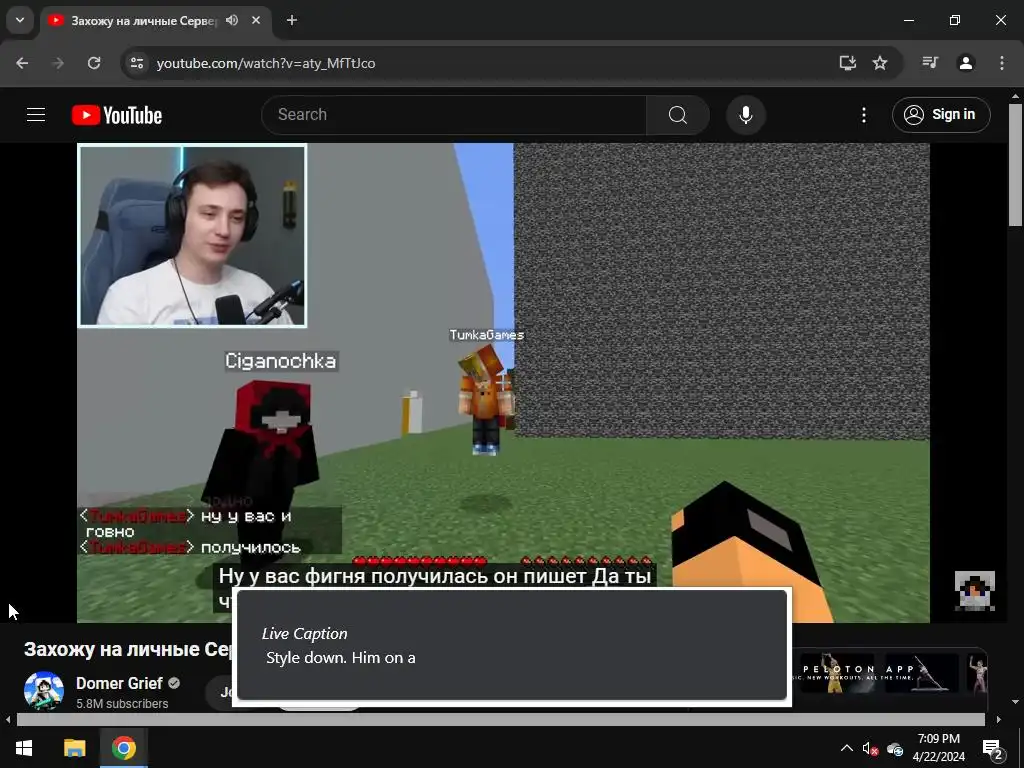Click the horizontal page scrollbar
The height and width of the screenshot is (768, 1024).
click(x=501, y=720)
